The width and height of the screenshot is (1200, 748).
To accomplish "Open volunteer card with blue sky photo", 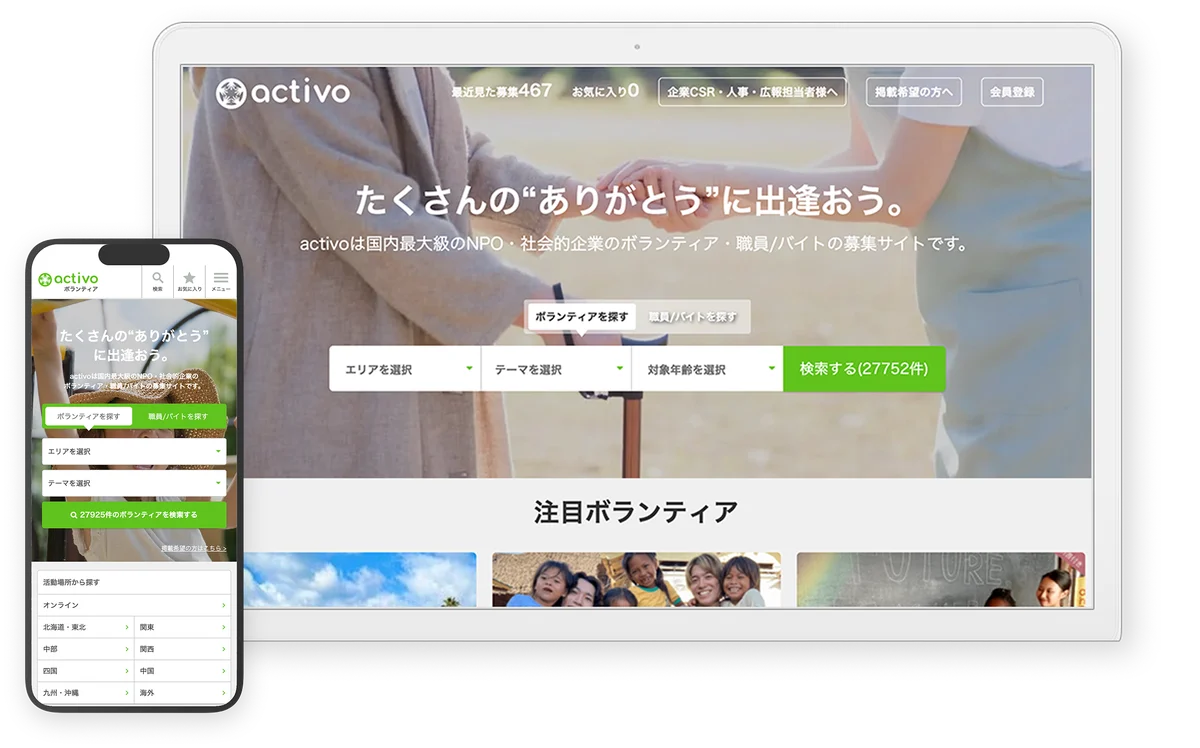I will point(359,580).
